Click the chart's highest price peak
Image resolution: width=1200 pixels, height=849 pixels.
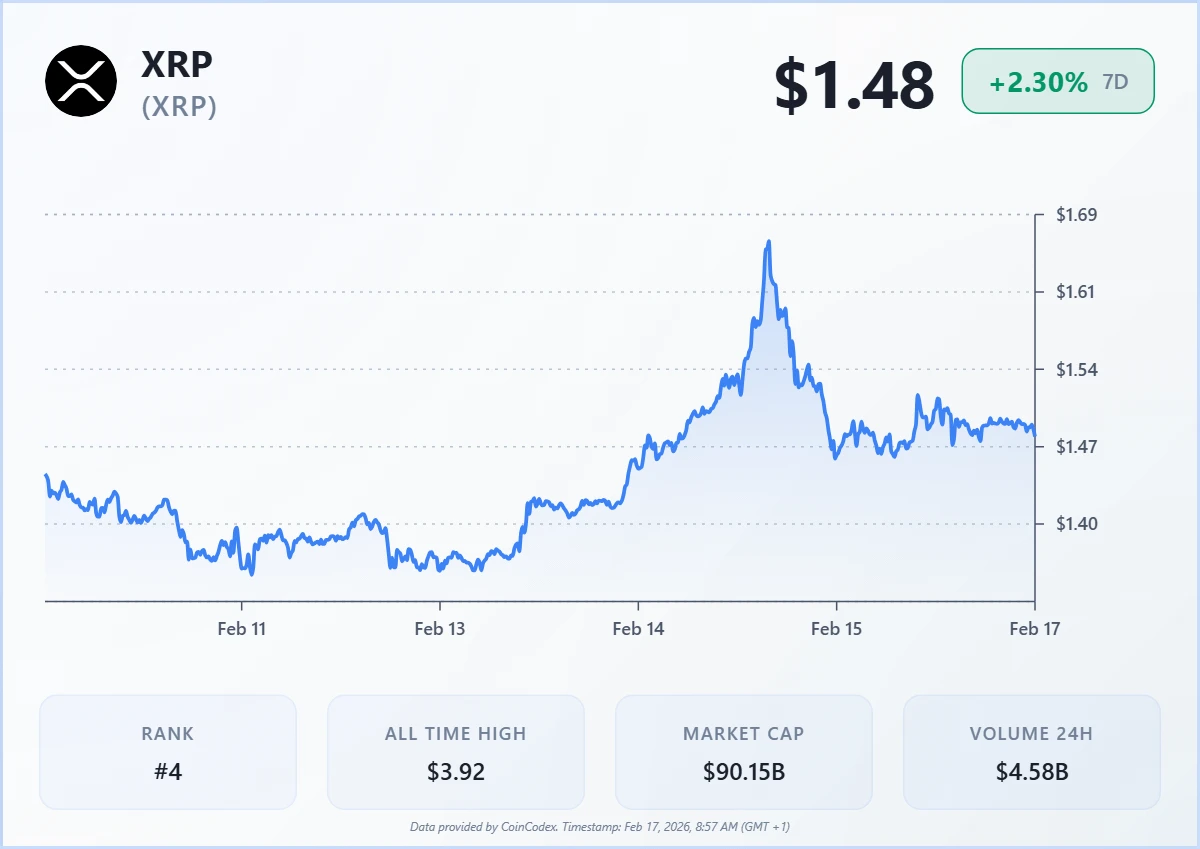[768, 242]
